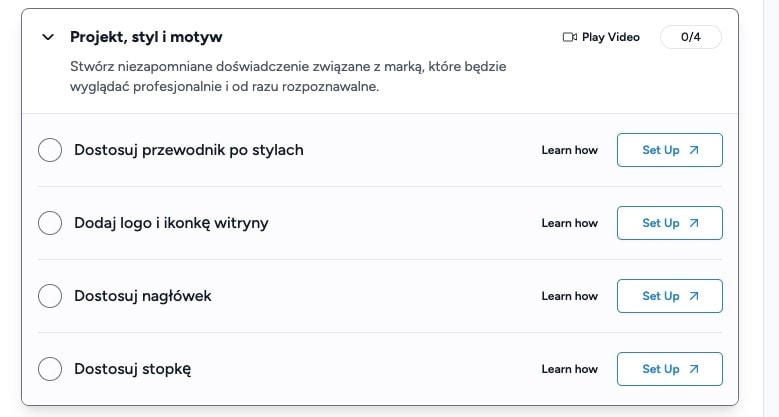Image resolution: width=779 pixels, height=417 pixels.
Task: Click the Projekt, styl i motyw heading text
Action: coord(146,37)
